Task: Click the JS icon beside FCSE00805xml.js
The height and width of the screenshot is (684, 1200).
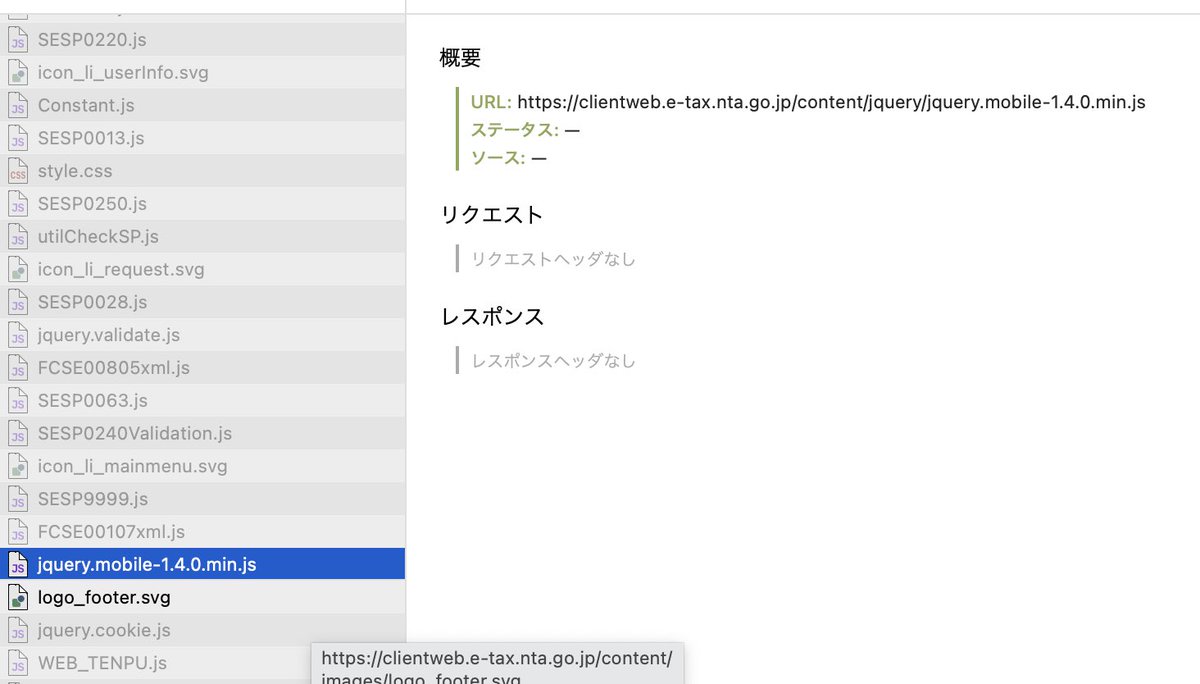Action: point(17,368)
